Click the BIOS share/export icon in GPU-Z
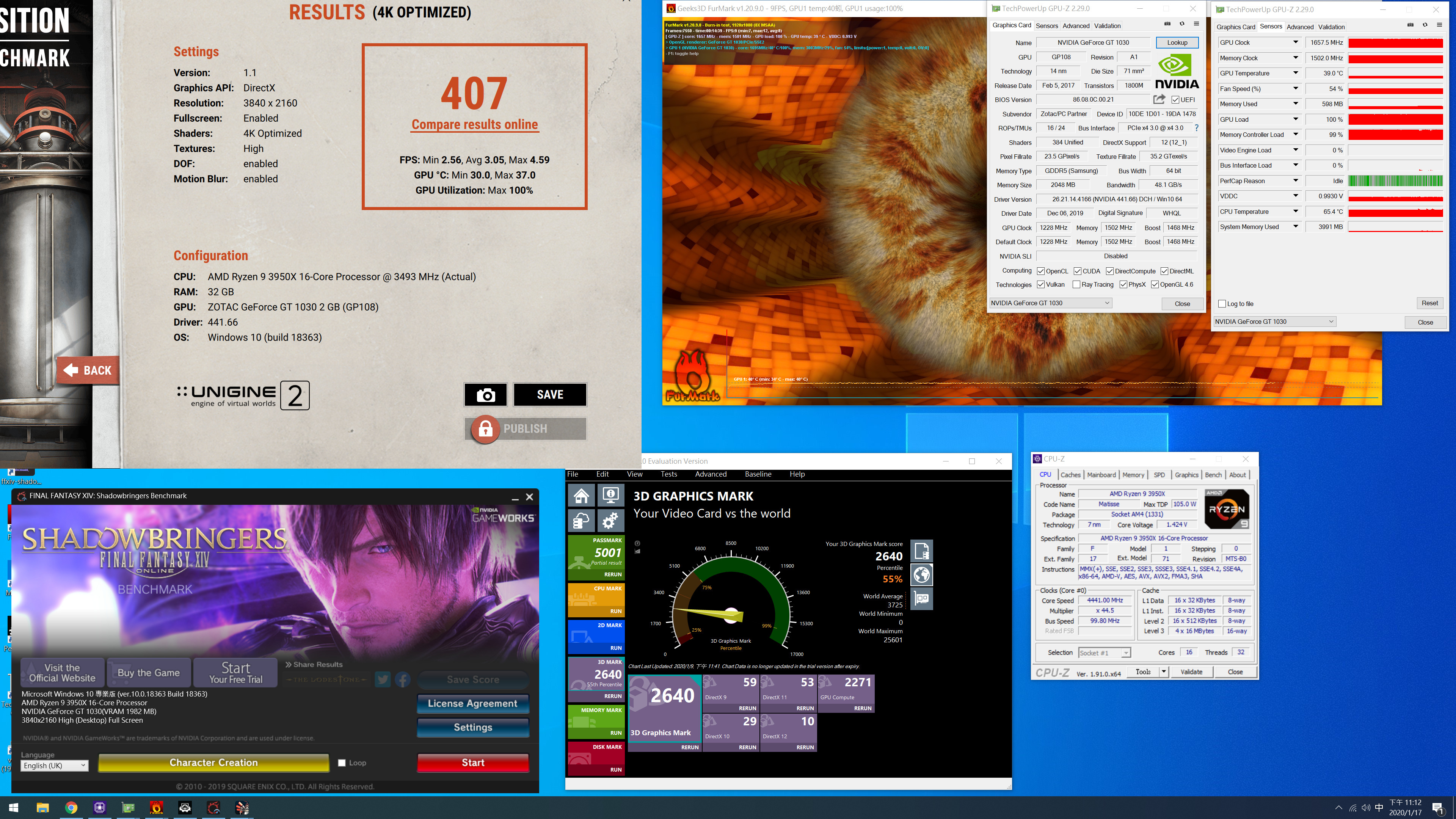This screenshot has width=1456, height=819. click(1159, 99)
